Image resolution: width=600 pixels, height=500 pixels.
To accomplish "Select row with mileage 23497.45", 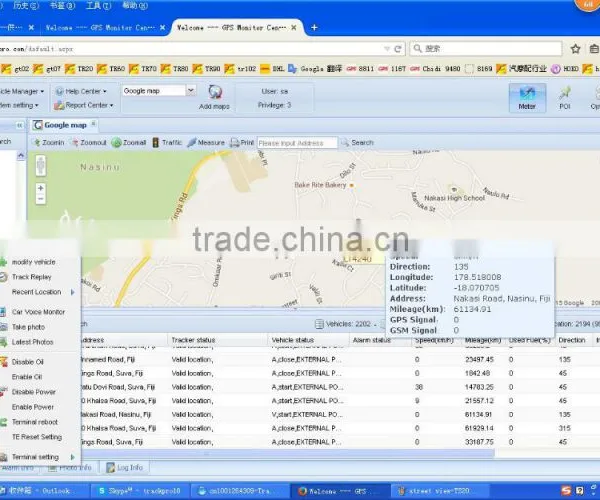I will tap(341, 360).
